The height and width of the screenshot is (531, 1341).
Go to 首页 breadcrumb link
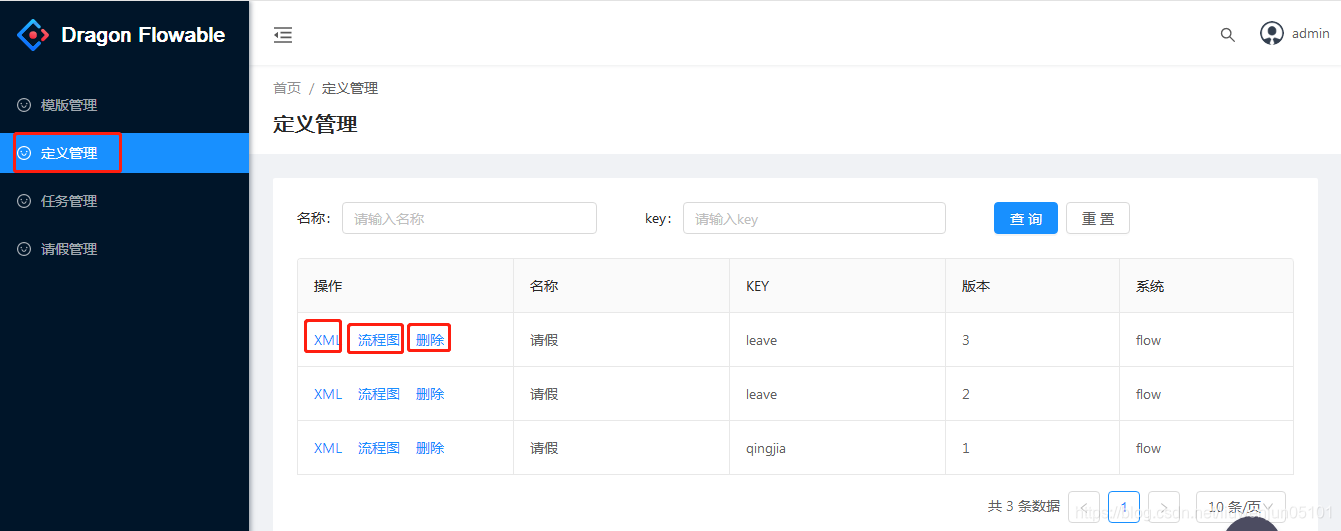click(287, 88)
